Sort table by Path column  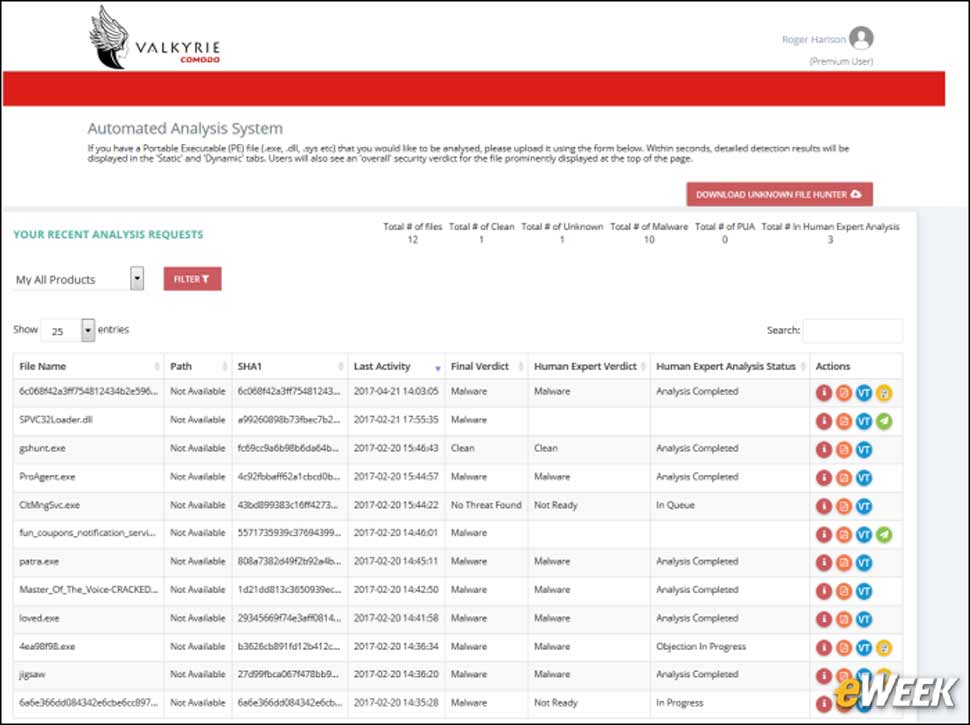[x=198, y=366]
